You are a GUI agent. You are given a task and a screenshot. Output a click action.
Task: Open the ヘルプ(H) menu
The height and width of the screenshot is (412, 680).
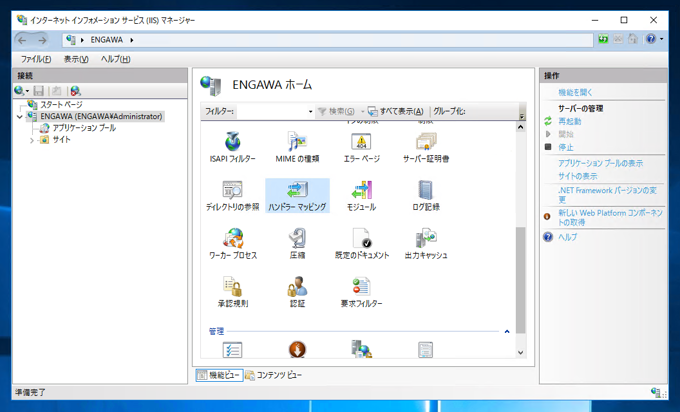(x=115, y=59)
